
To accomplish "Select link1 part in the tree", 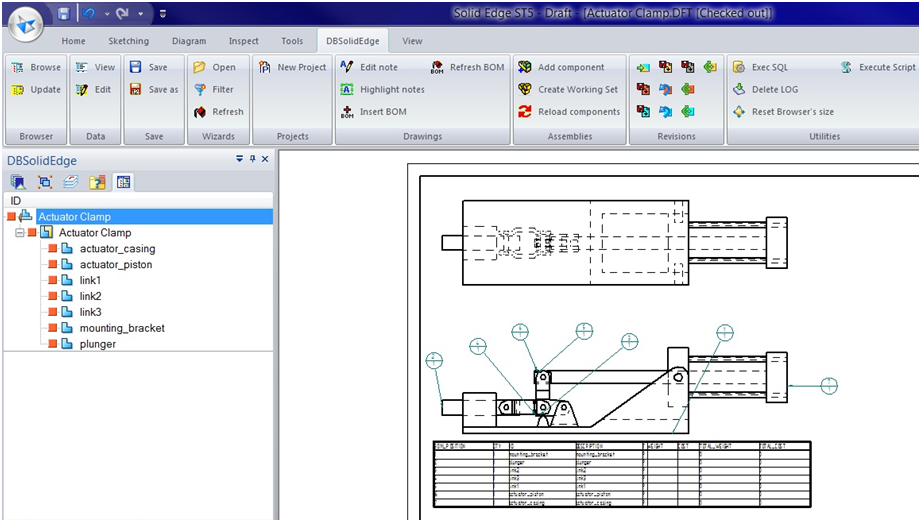I will point(90,281).
